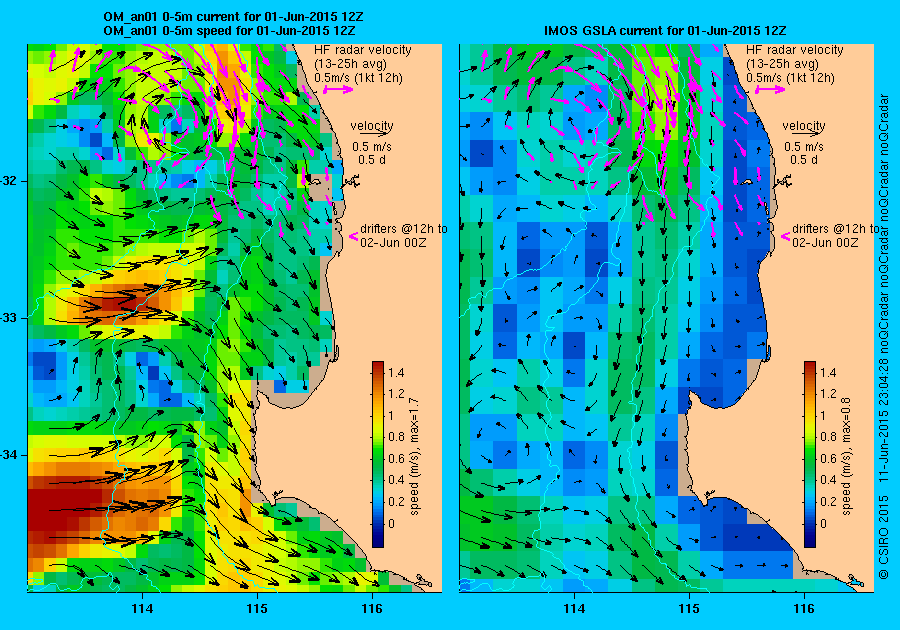Screen dimensions: 900x630
Task: Click the magenta radar scale arrow in left map
Action: point(339,90)
